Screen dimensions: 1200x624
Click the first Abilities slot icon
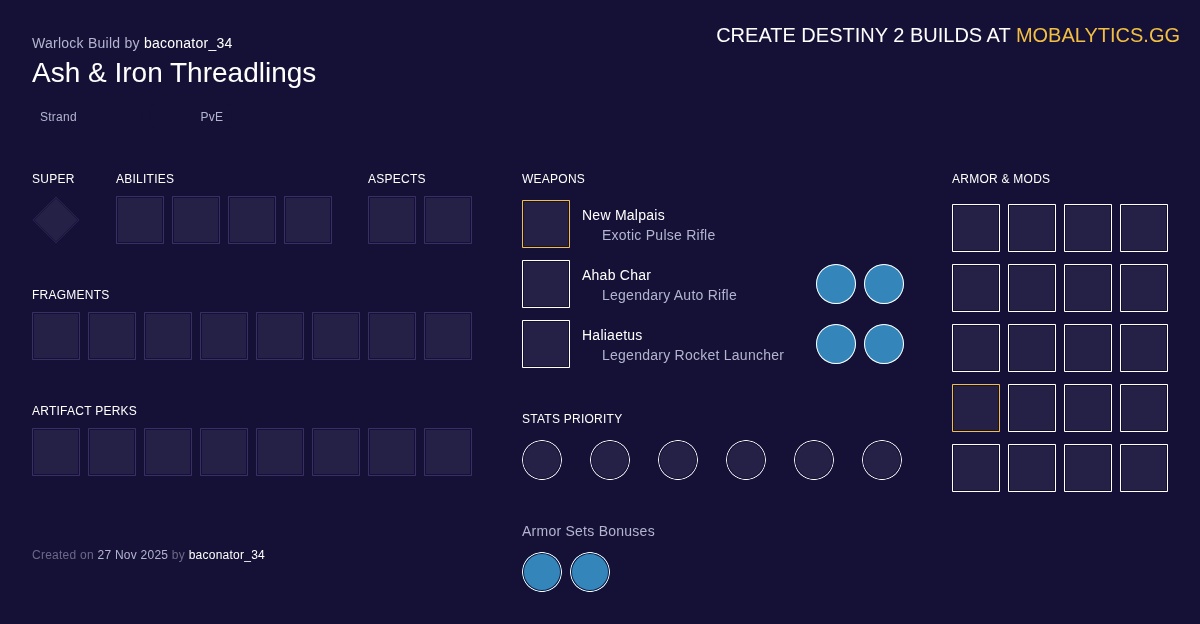click(x=140, y=220)
